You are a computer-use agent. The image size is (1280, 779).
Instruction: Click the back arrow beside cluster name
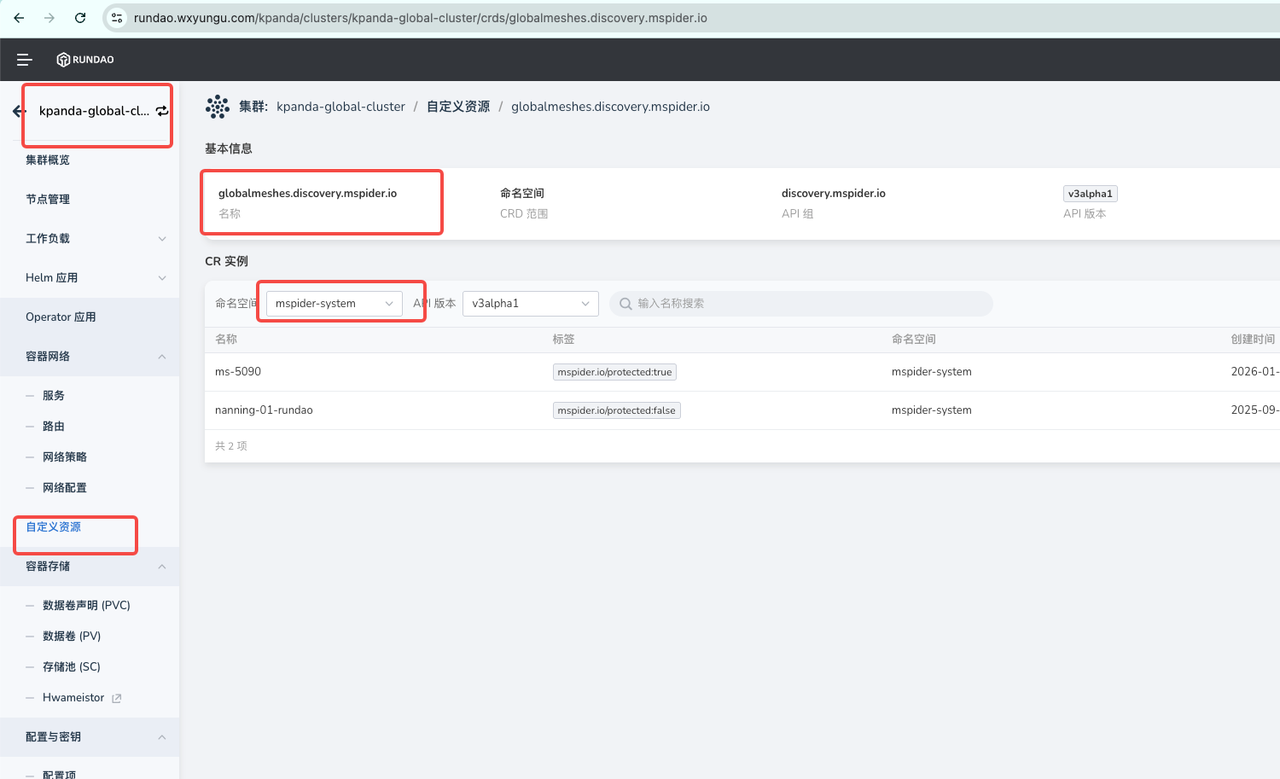(18, 111)
